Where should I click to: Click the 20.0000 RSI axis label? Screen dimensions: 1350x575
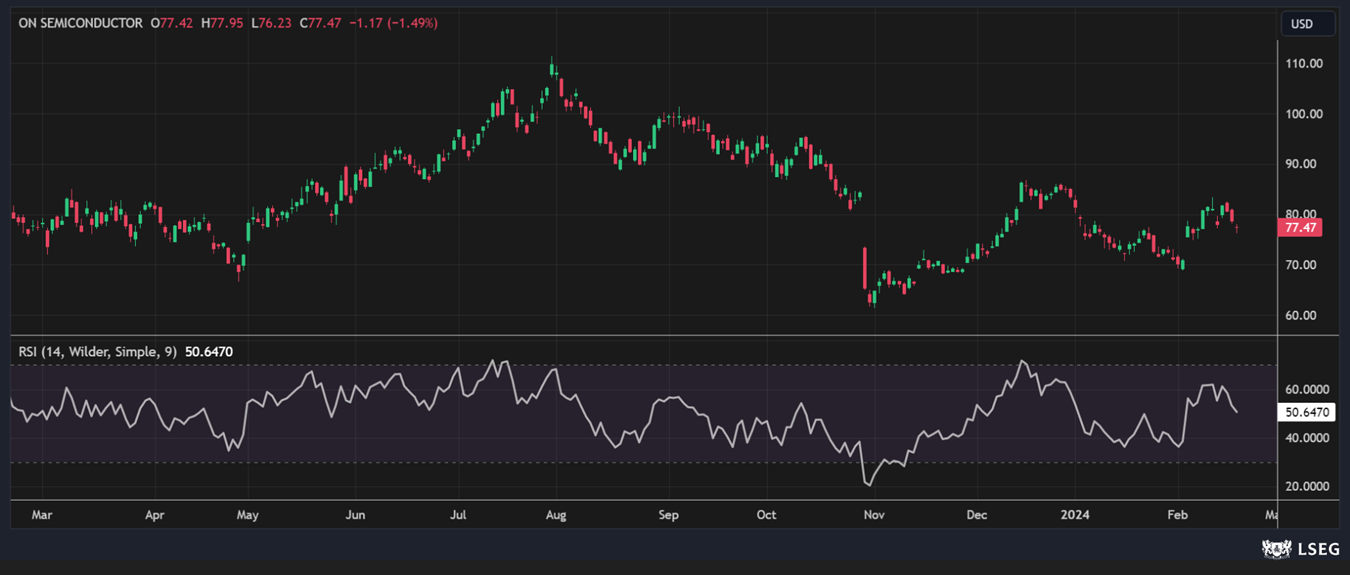(1307, 487)
